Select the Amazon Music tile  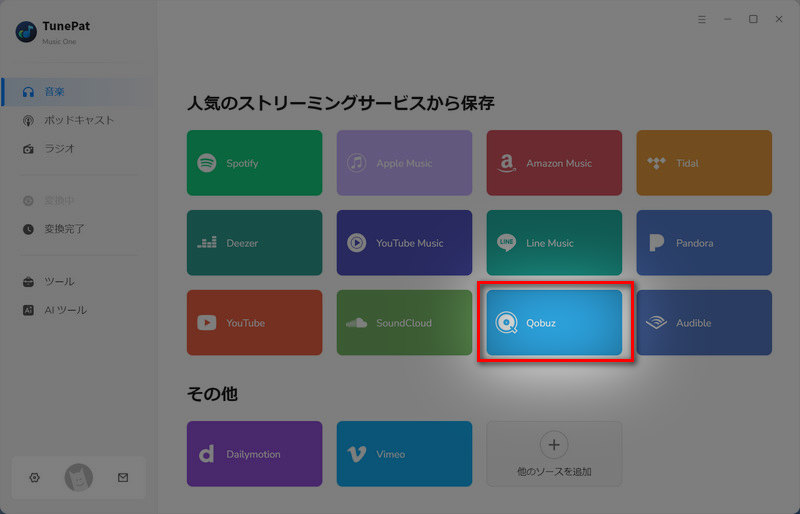(554, 163)
